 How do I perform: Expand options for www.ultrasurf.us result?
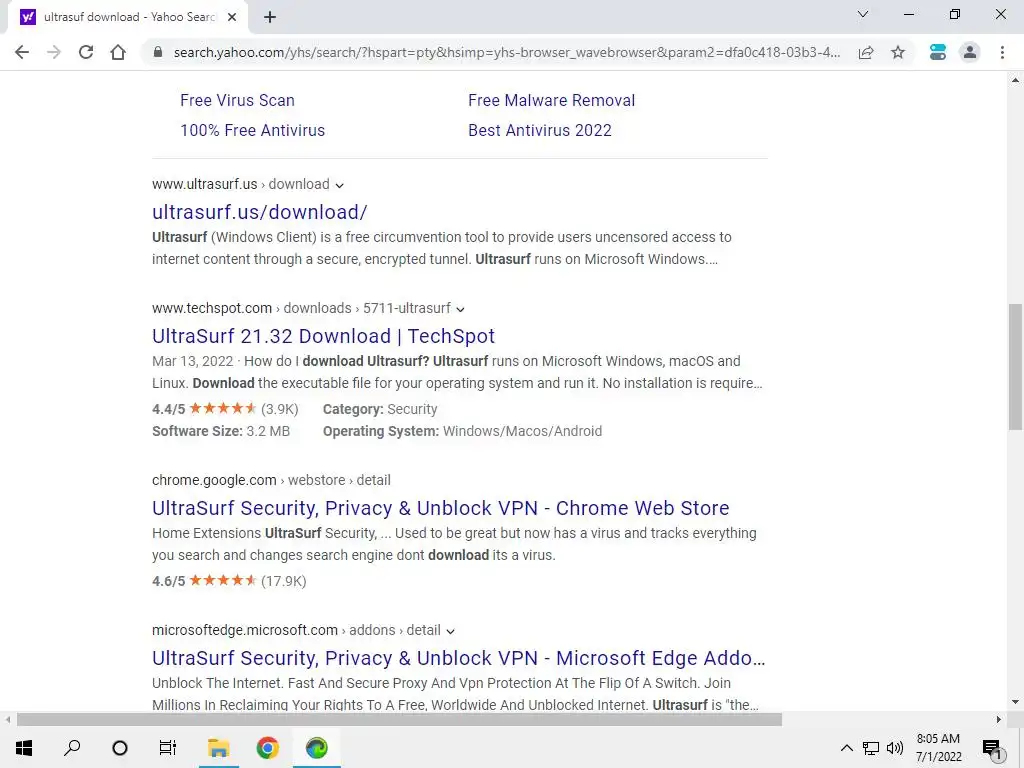click(x=340, y=185)
